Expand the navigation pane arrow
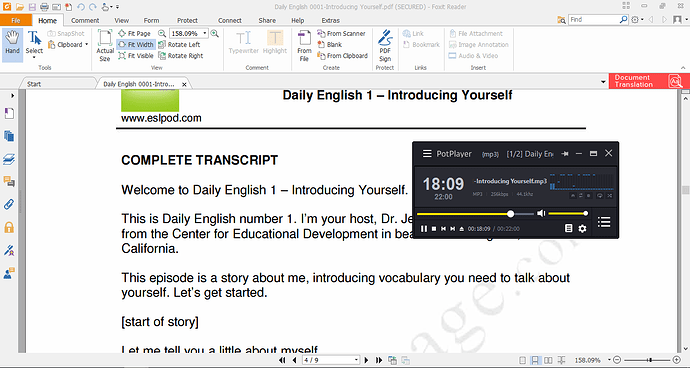690x368 pixels. [x=12, y=96]
